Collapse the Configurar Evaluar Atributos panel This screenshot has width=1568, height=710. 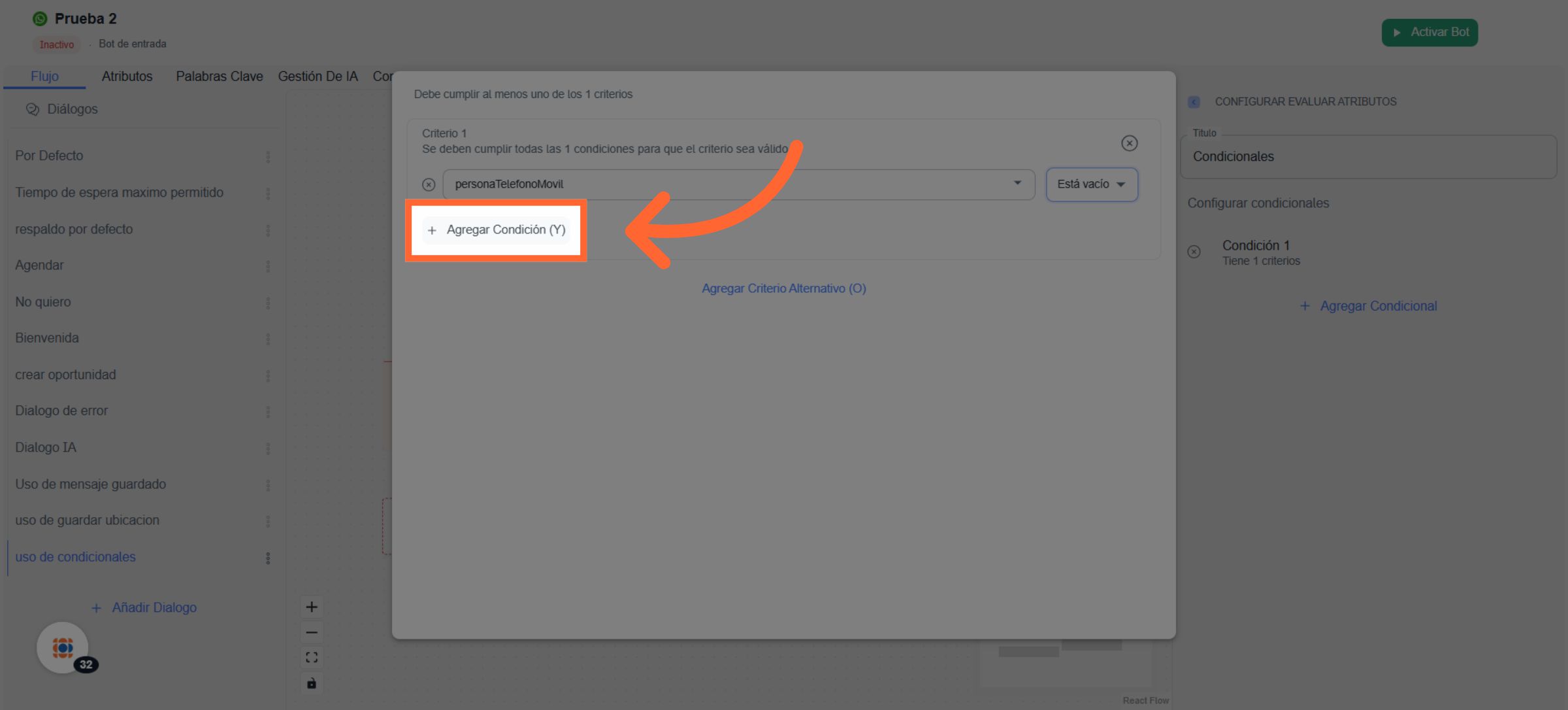[1194, 102]
